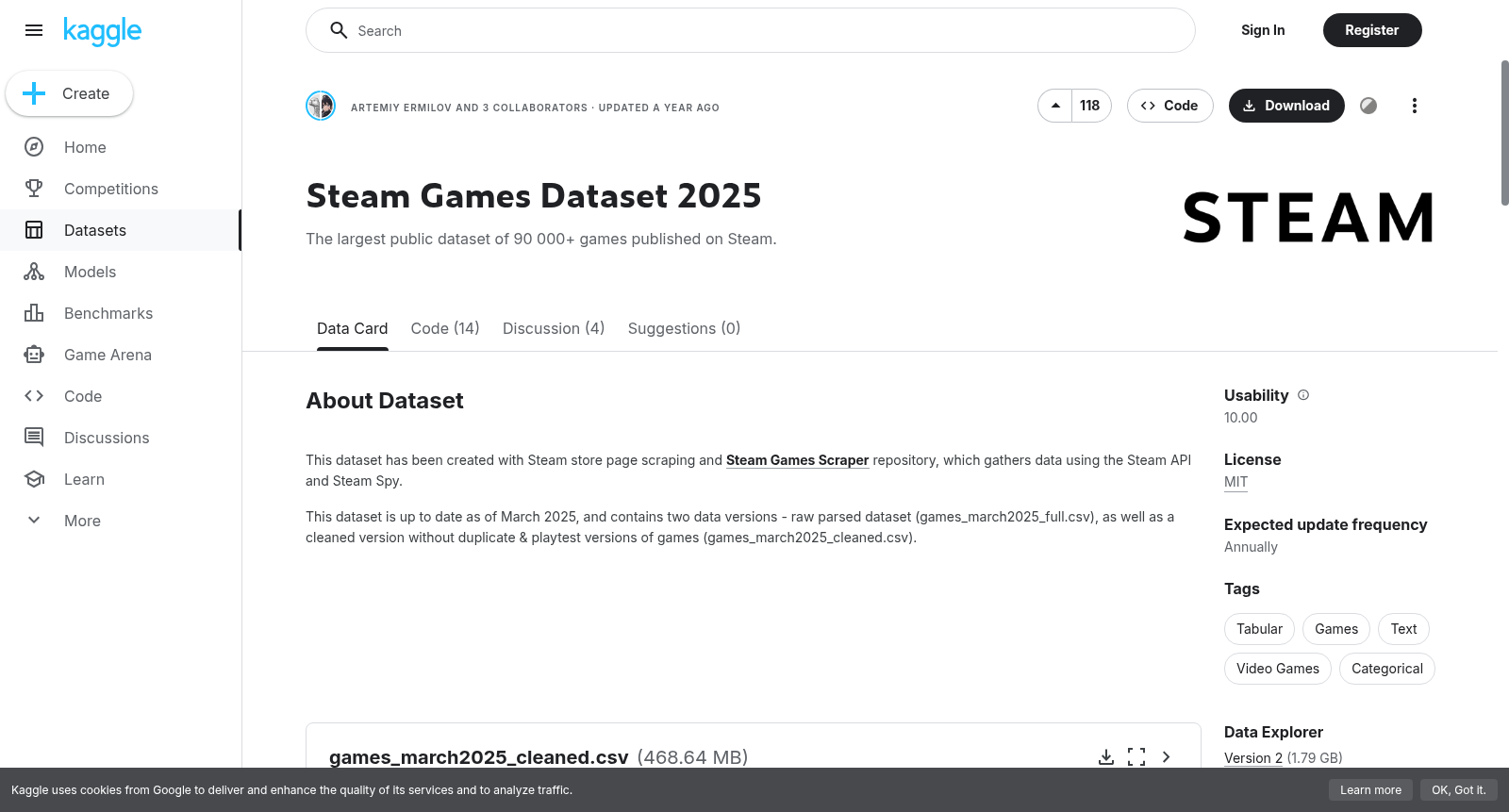1509x812 pixels.
Task: Click the search magnifier icon
Action: click(339, 30)
